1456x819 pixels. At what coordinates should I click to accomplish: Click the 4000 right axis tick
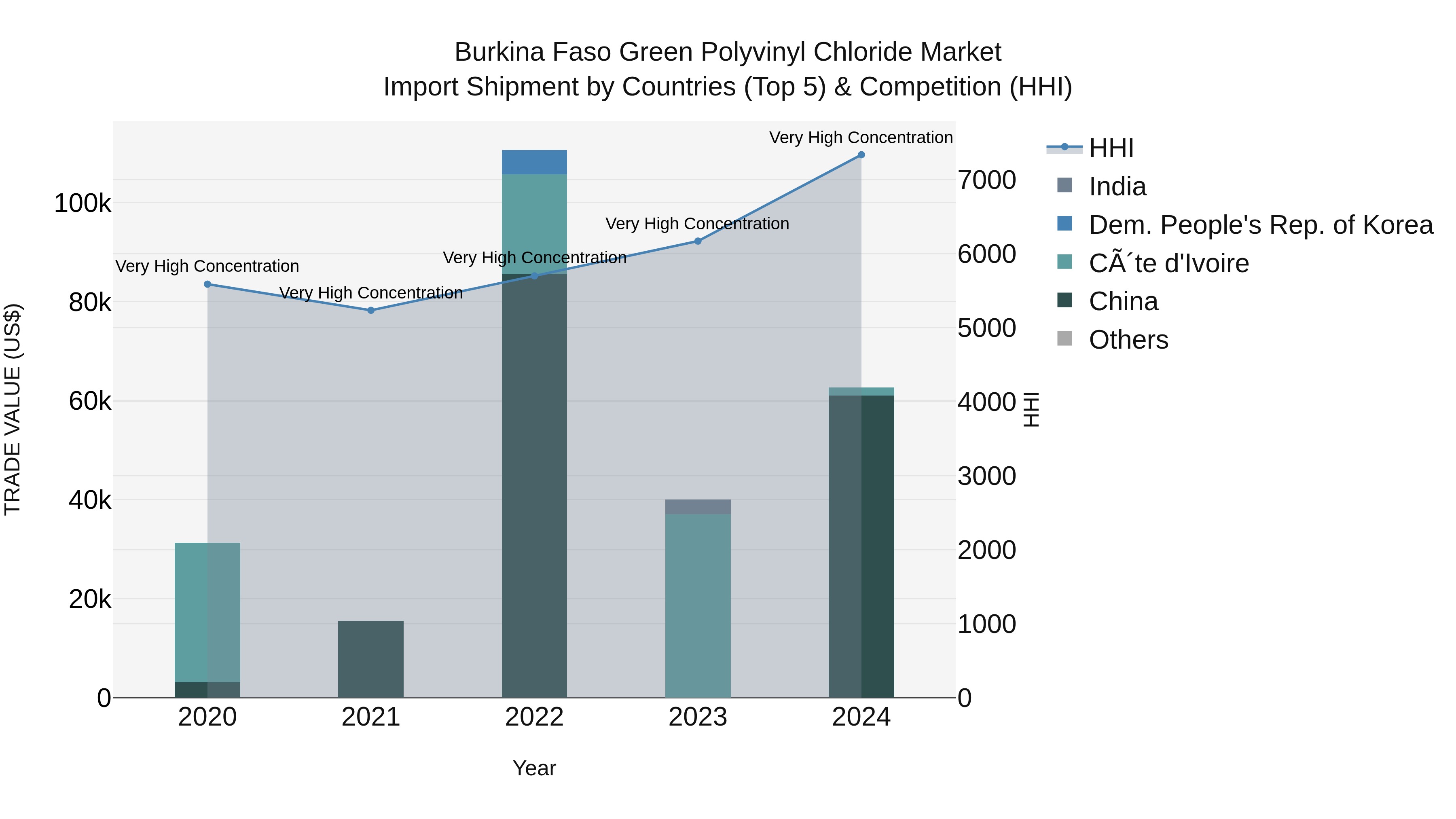coord(987,402)
